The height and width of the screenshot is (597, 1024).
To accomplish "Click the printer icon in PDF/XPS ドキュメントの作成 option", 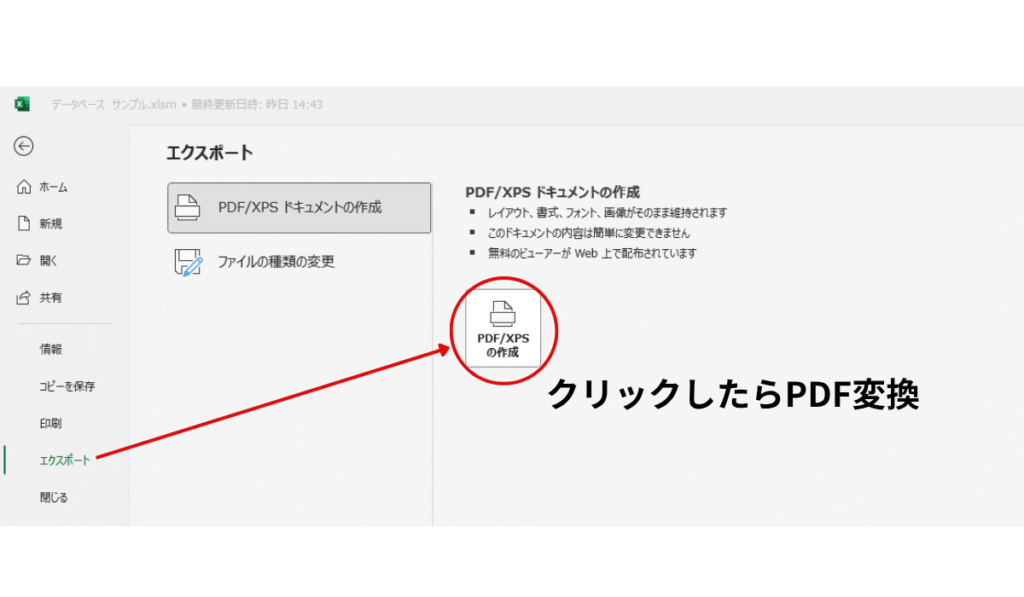I will click(x=188, y=208).
